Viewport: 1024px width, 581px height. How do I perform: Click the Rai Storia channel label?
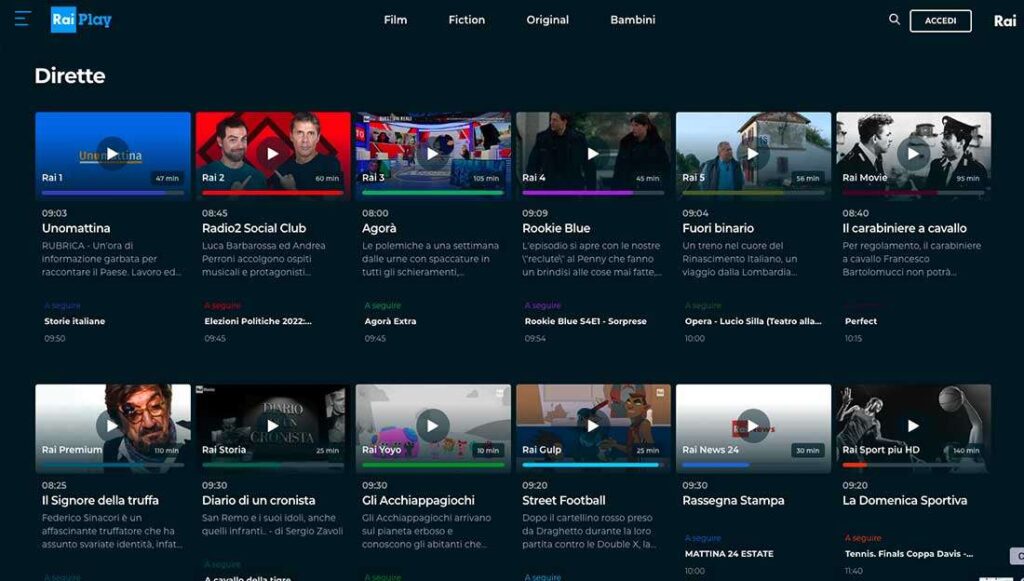pyautogui.click(x=224, y=450)
